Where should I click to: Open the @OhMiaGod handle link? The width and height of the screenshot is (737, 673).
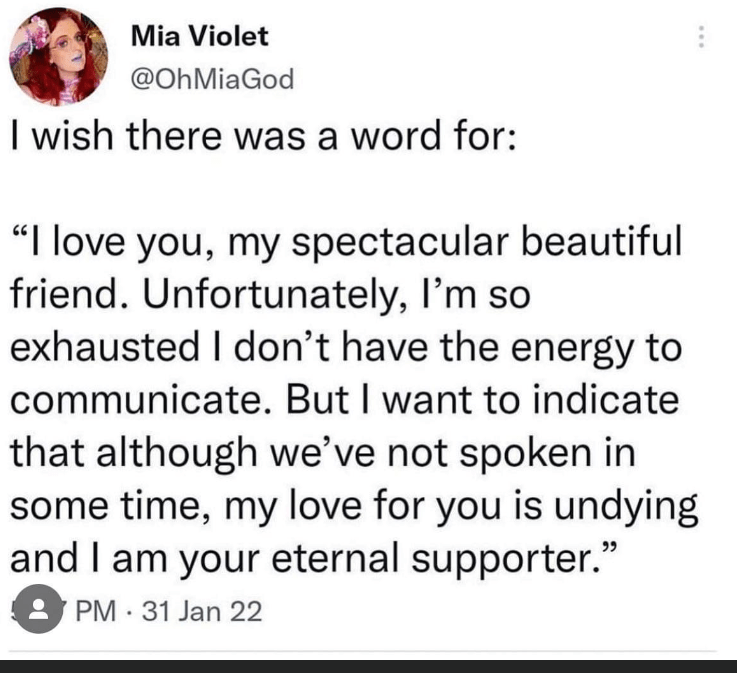pos(213,79)
